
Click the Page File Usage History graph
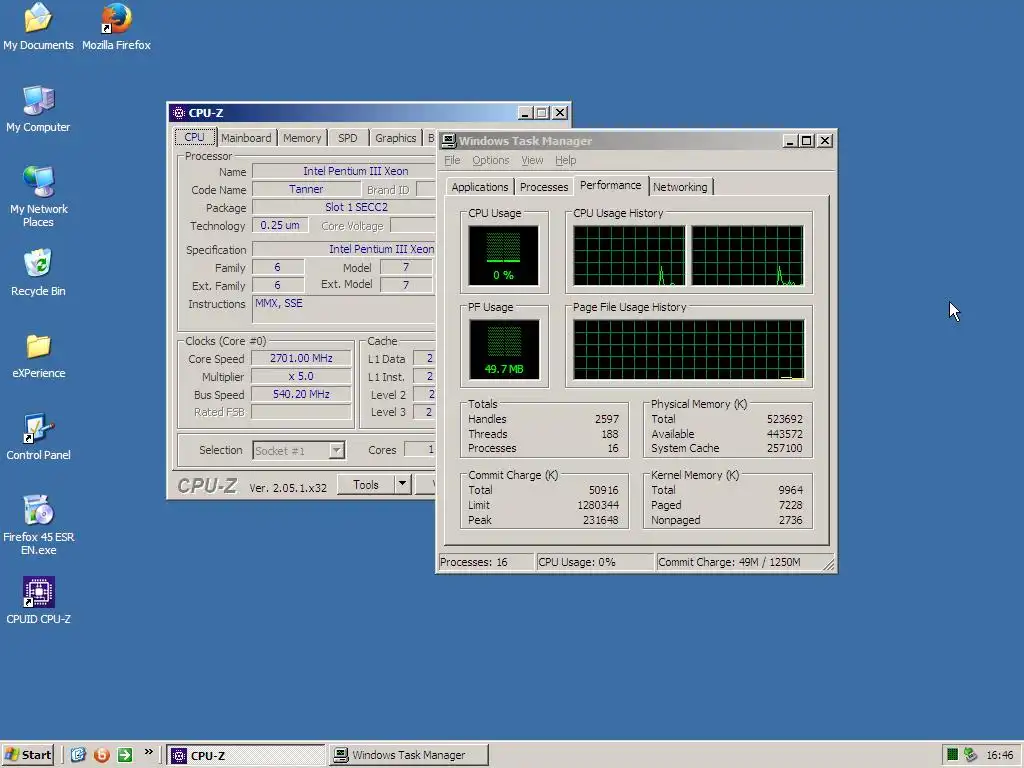(689, 349)
